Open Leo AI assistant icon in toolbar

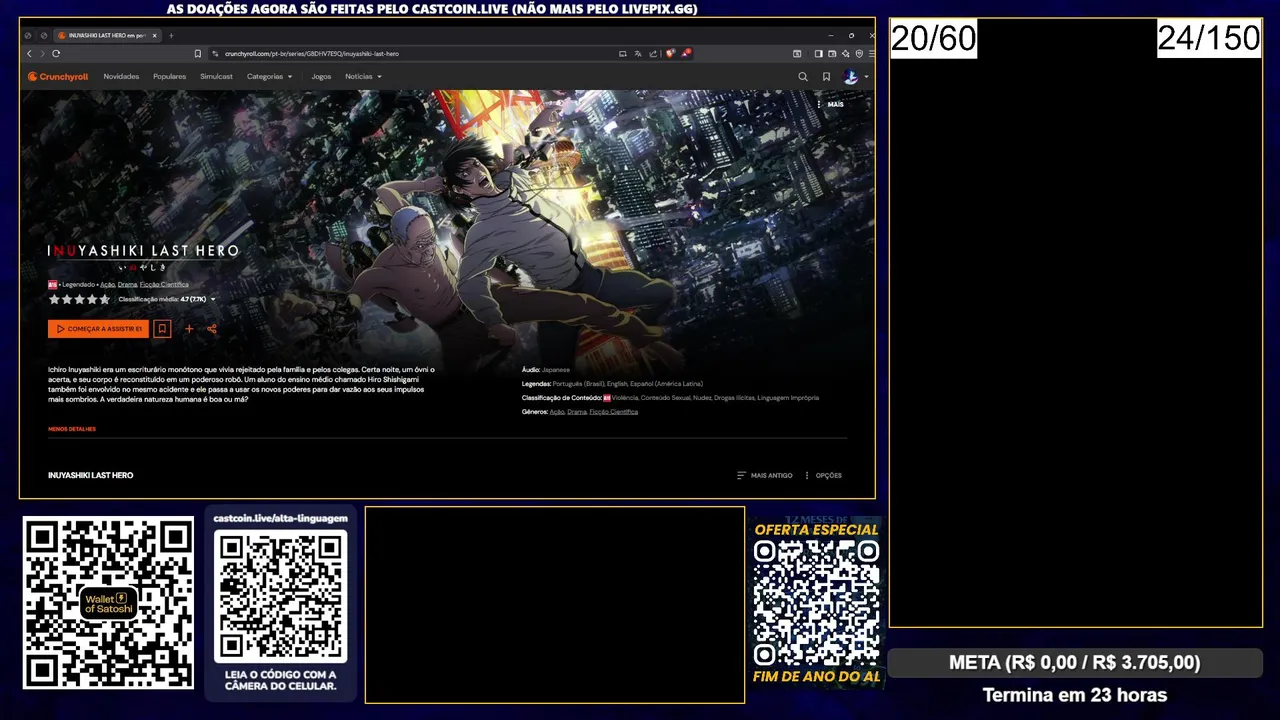[846, 53]
